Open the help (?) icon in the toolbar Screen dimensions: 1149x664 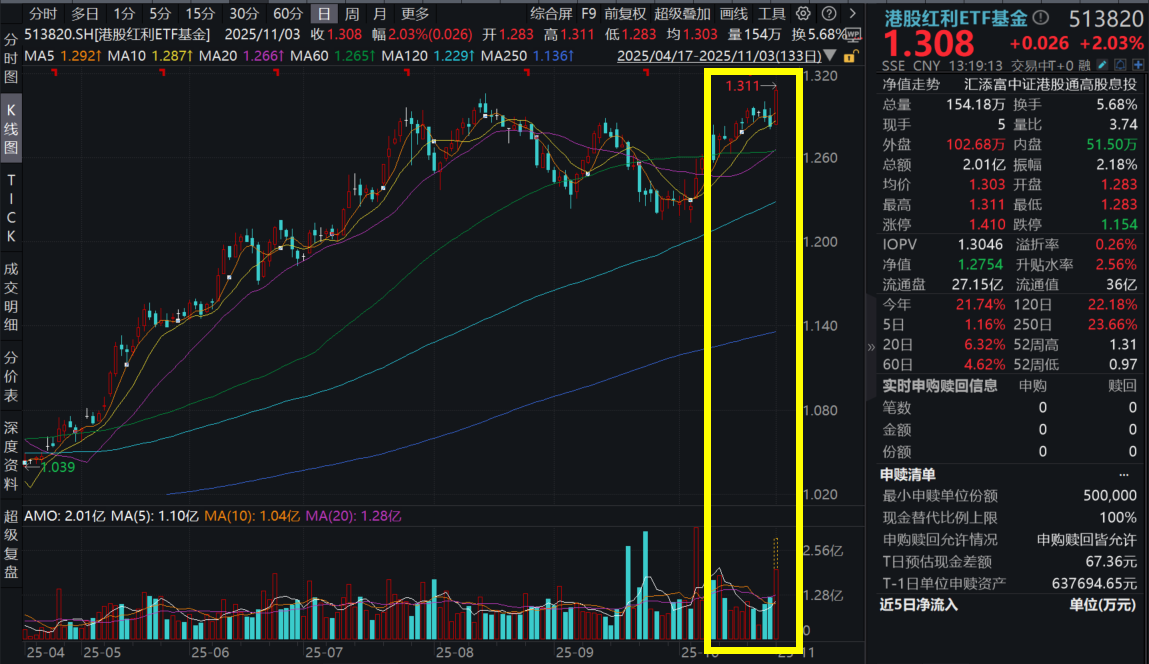tap(830, 15)
